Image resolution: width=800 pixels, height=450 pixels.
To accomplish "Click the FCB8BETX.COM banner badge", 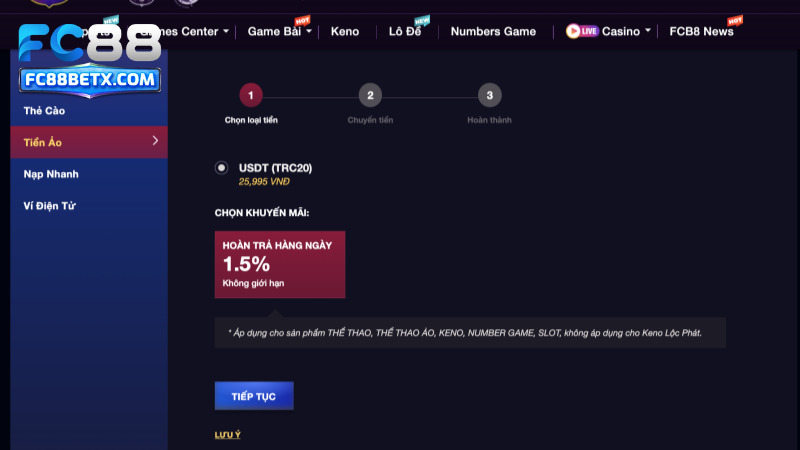I will (x=90, y=80).
